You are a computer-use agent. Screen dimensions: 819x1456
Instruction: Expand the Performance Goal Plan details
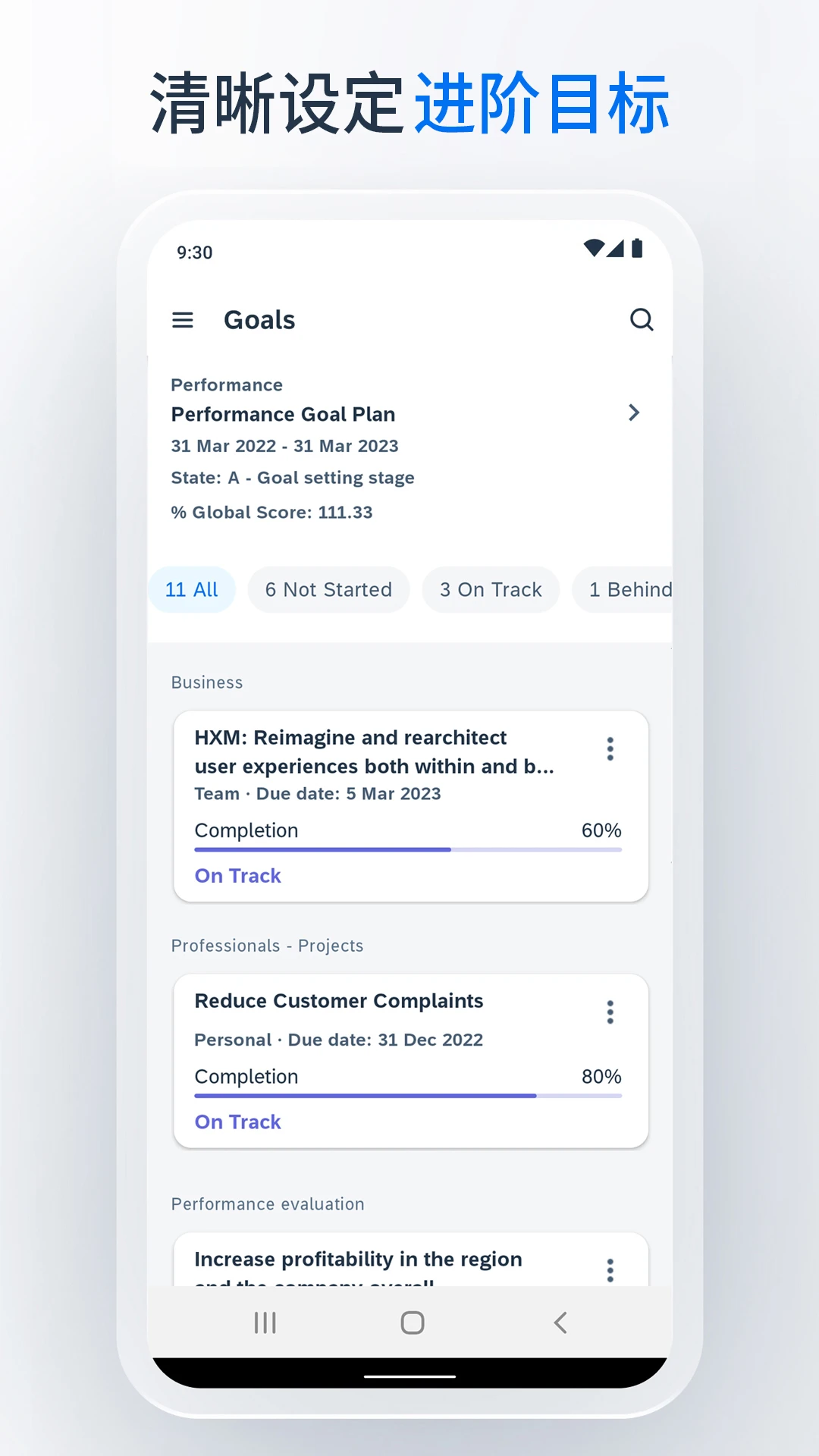click(635, 413)
